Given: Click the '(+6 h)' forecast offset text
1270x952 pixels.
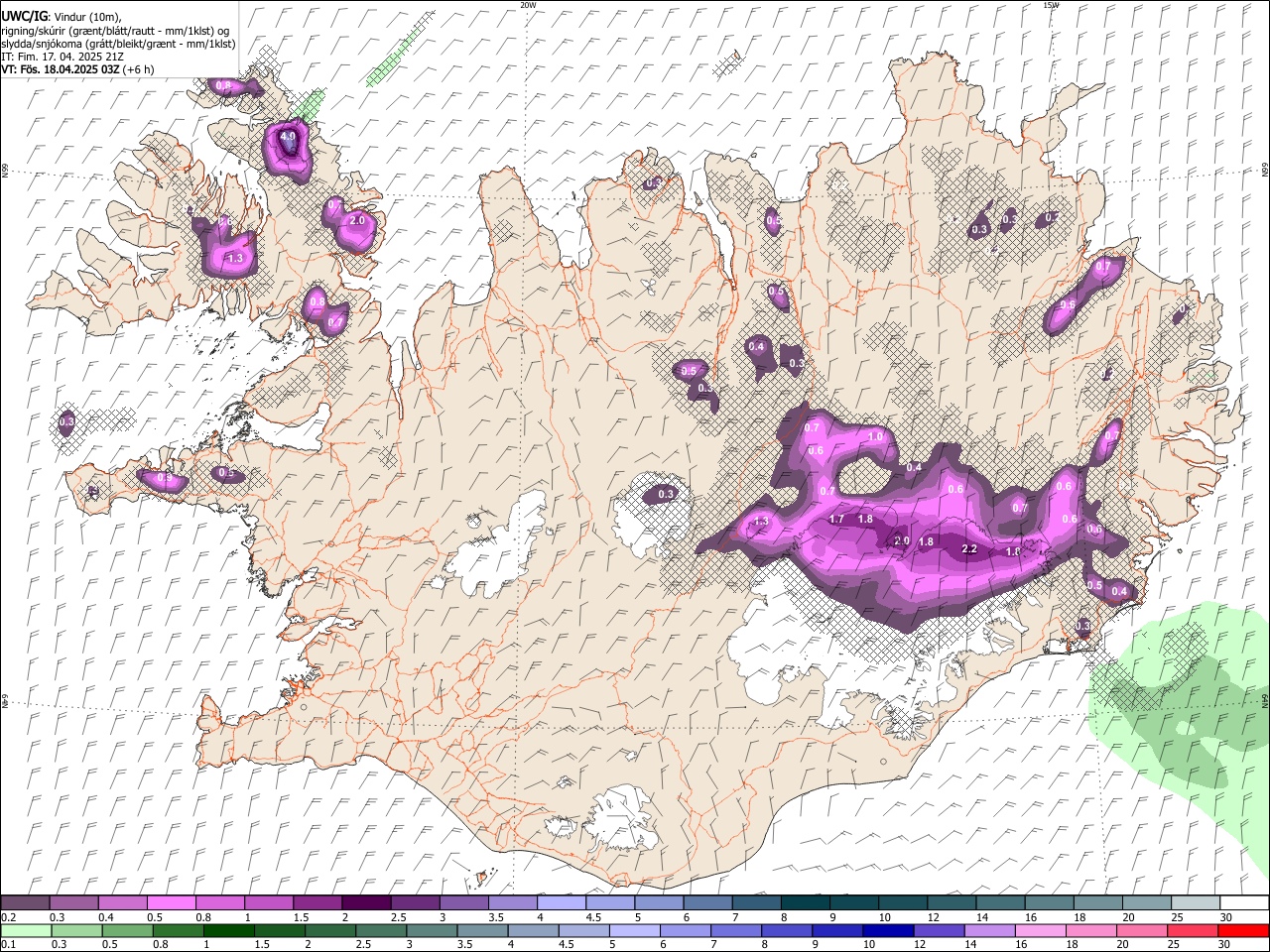Looking at the screenshot, I should click(x=139, y=69).
